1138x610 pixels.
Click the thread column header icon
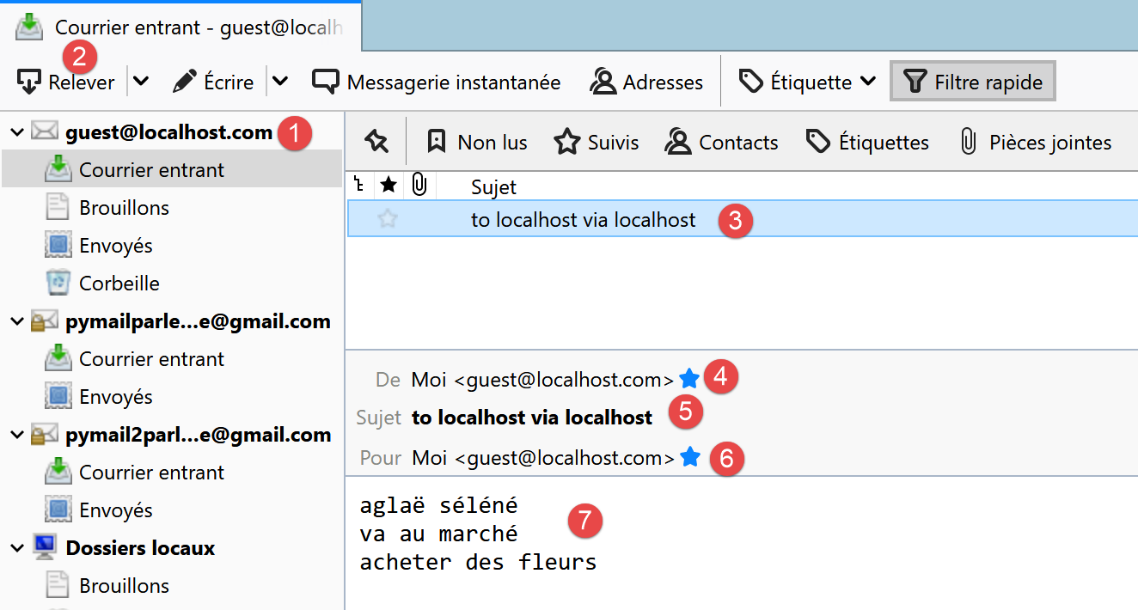click(359, 186)
